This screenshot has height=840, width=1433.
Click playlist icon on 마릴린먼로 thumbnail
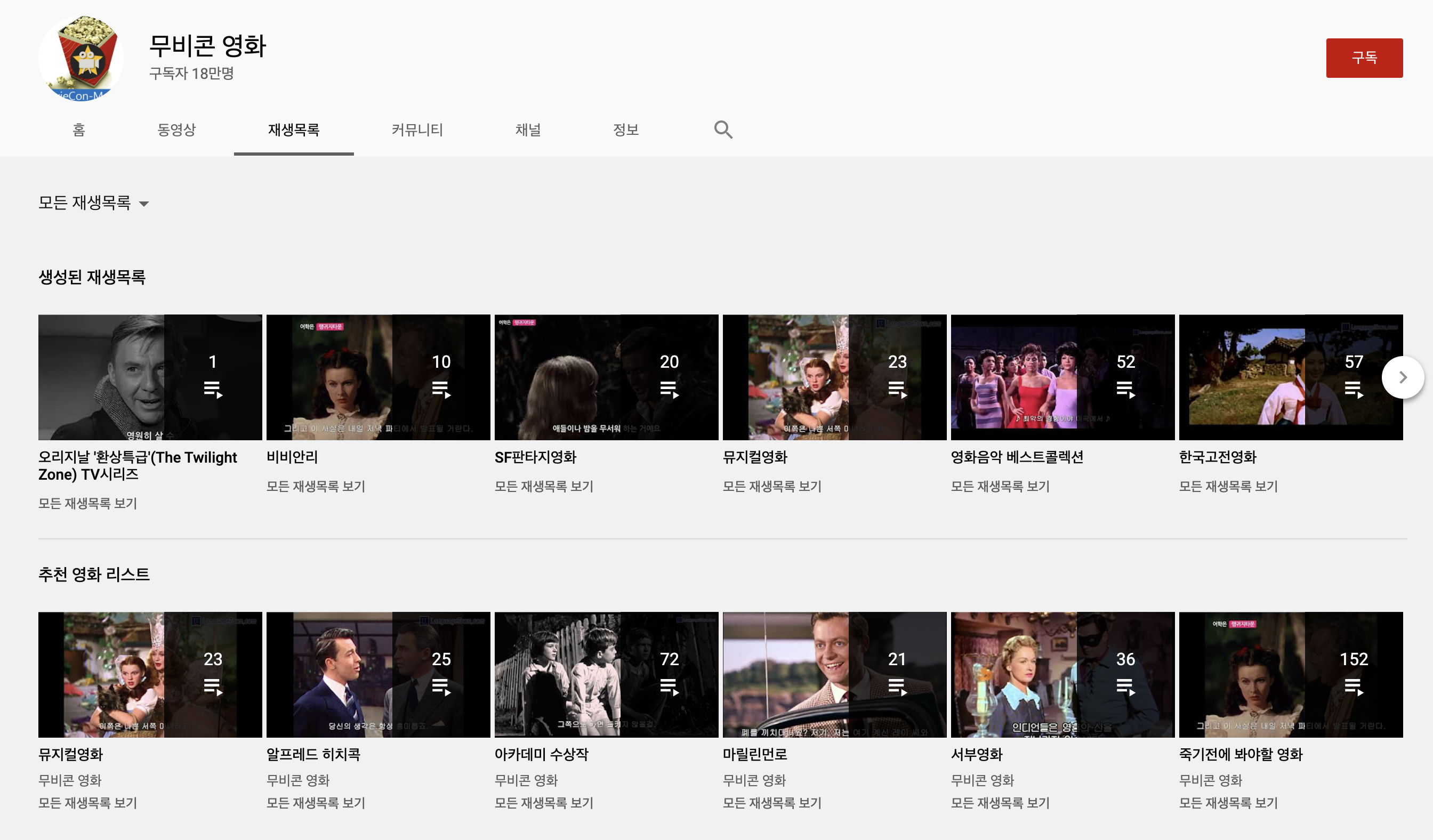(x=897, y=686)
